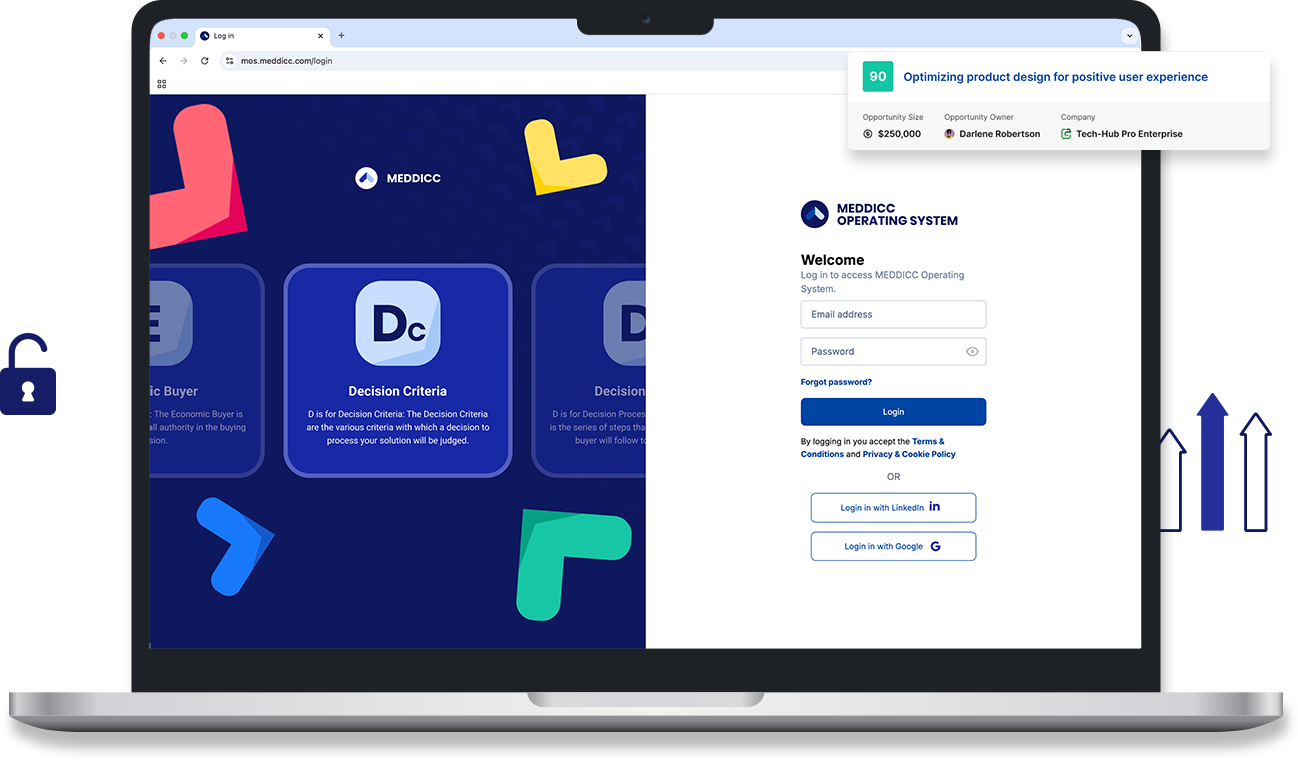Click the browser address bar URL
The height and width of the screenshot is (760, 1298).
287,61
